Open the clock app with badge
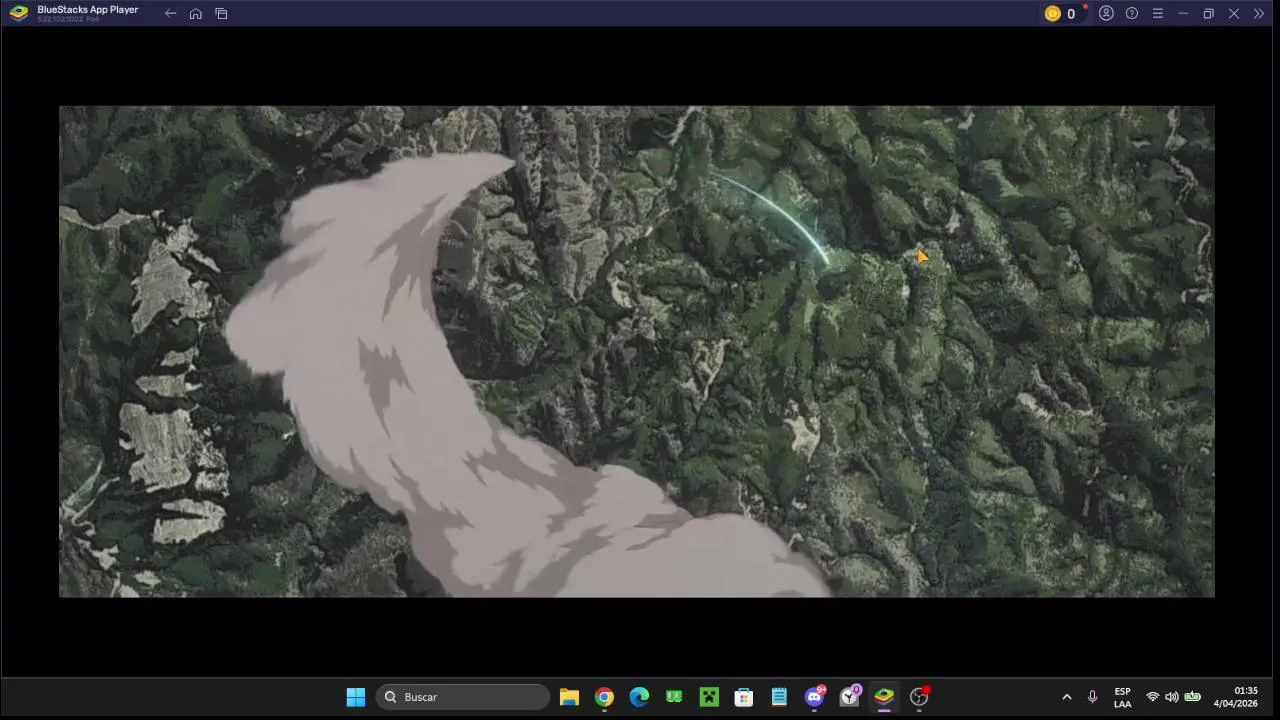The image size is (1280, 720). pyautogui.click(x=849, y=697)
